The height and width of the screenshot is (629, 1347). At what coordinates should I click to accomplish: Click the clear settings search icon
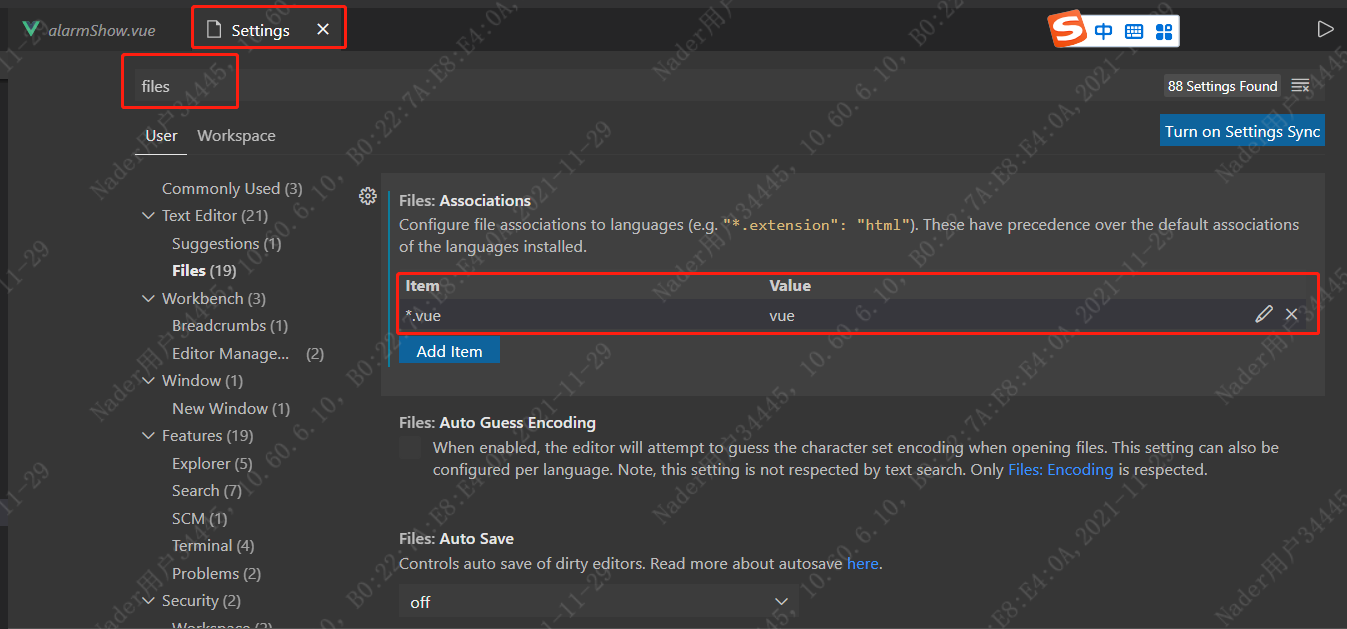point(1301,86)
